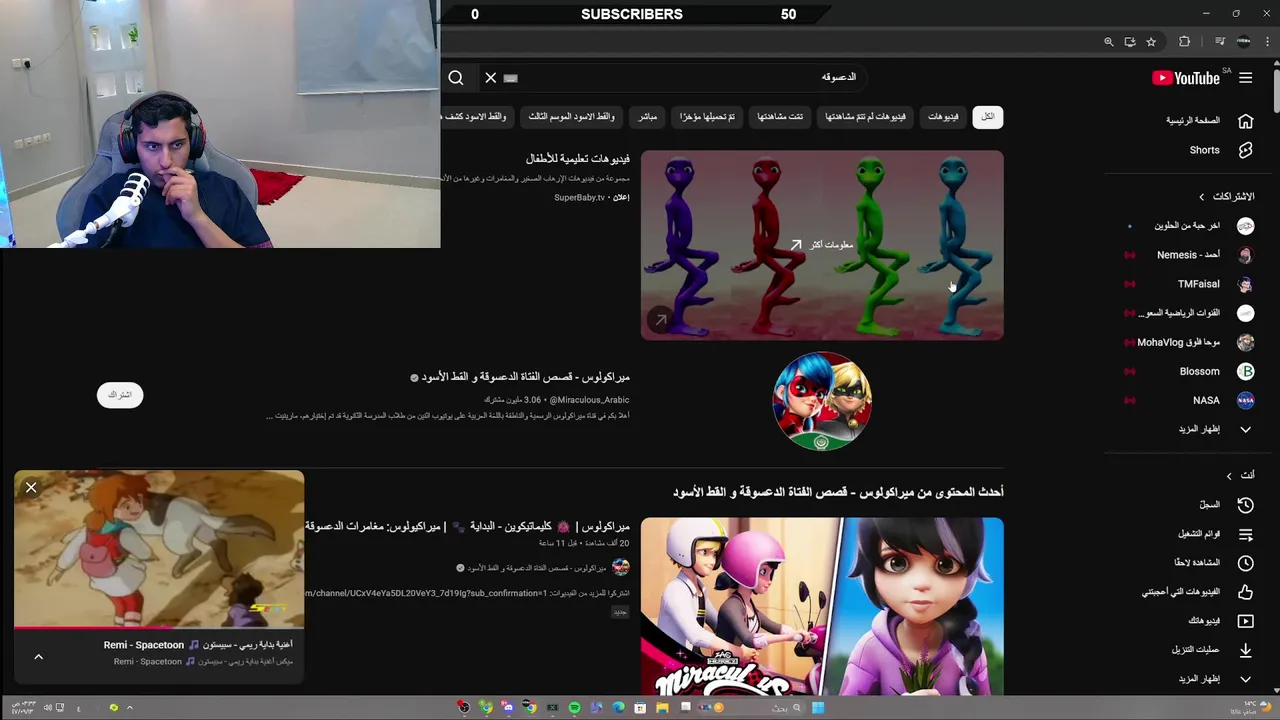Select the تمت مشاهدتها filter chip
1280x720 pixels.
tap(782, 117)
